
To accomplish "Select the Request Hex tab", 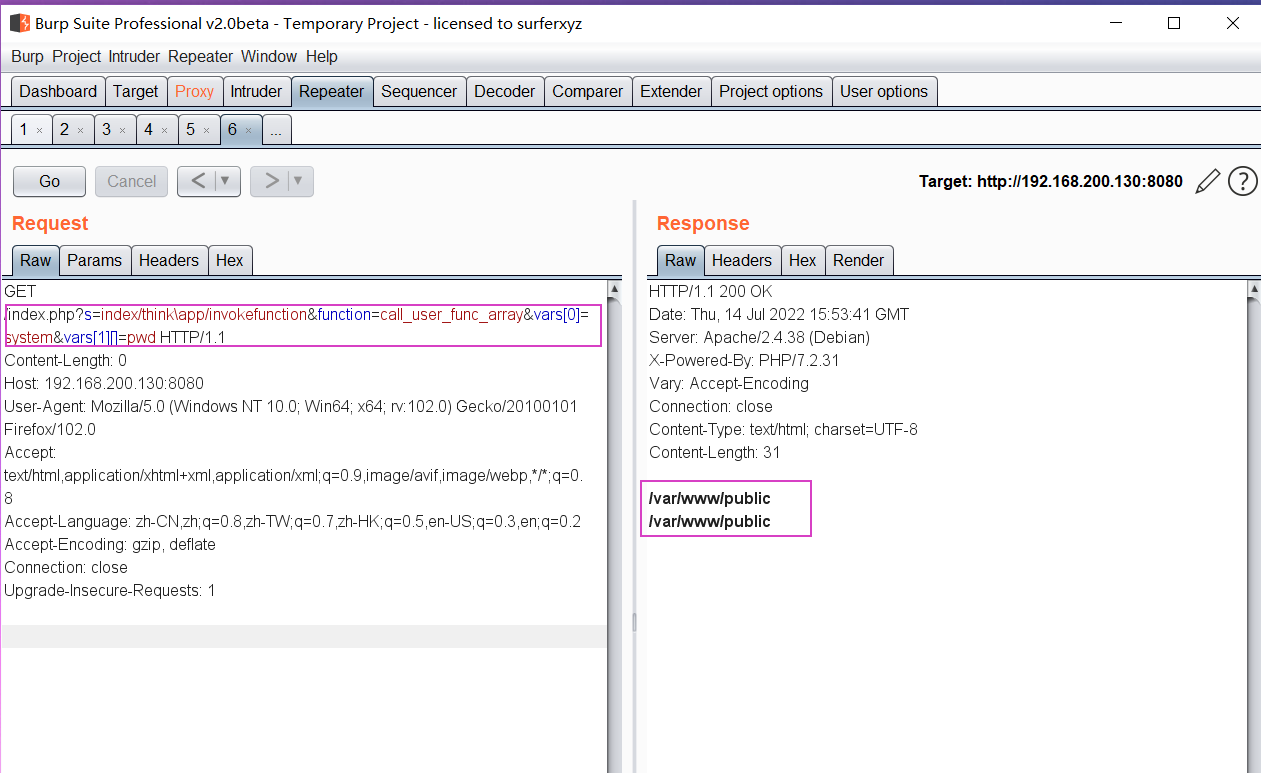I will coord(230,260).
